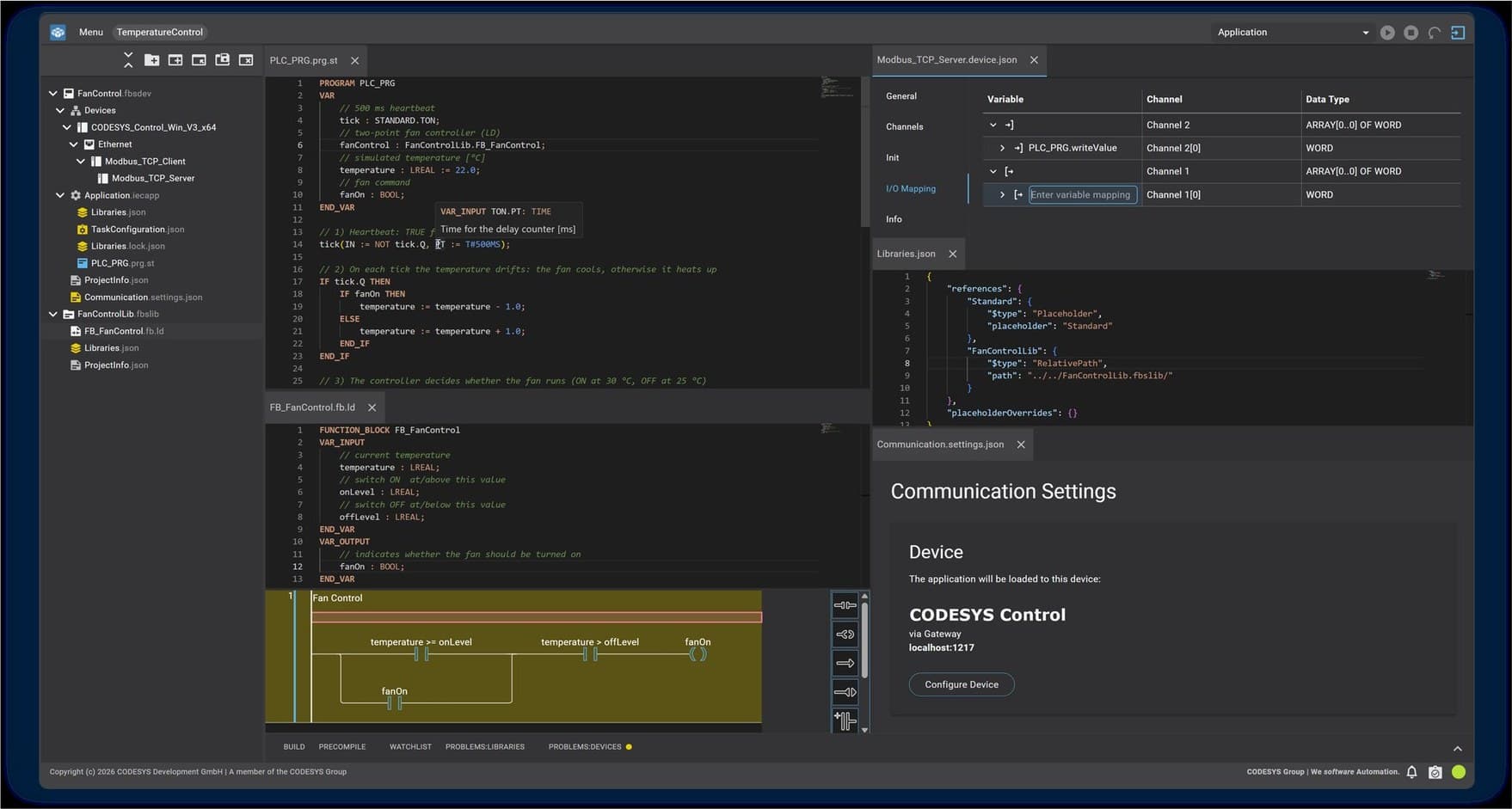Click the reset curved-arrow icon
Viewport: 1512px width, 809px height.
pyautogui.click(x=1435, y=32)
